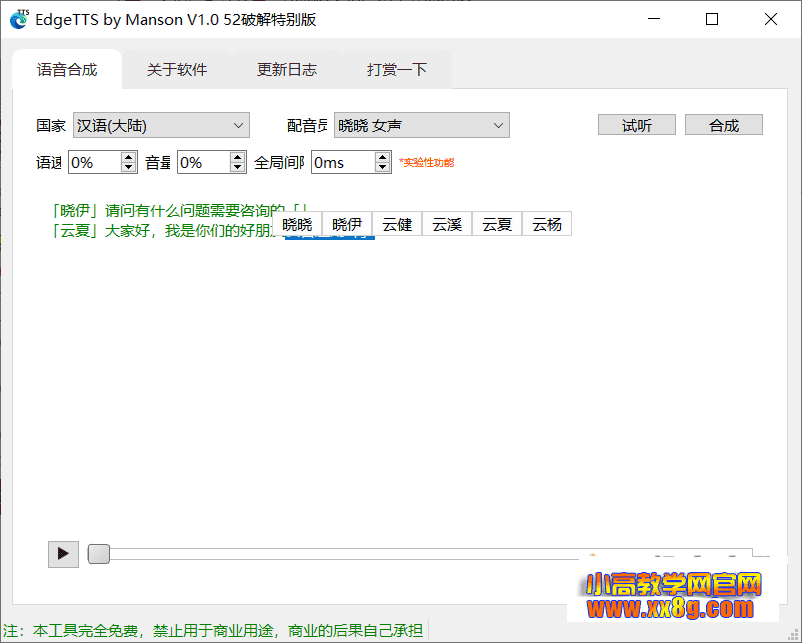This screenshot has height=643, width=802.
Task: Increase volume with up arrow
Action: click(238, 157)
